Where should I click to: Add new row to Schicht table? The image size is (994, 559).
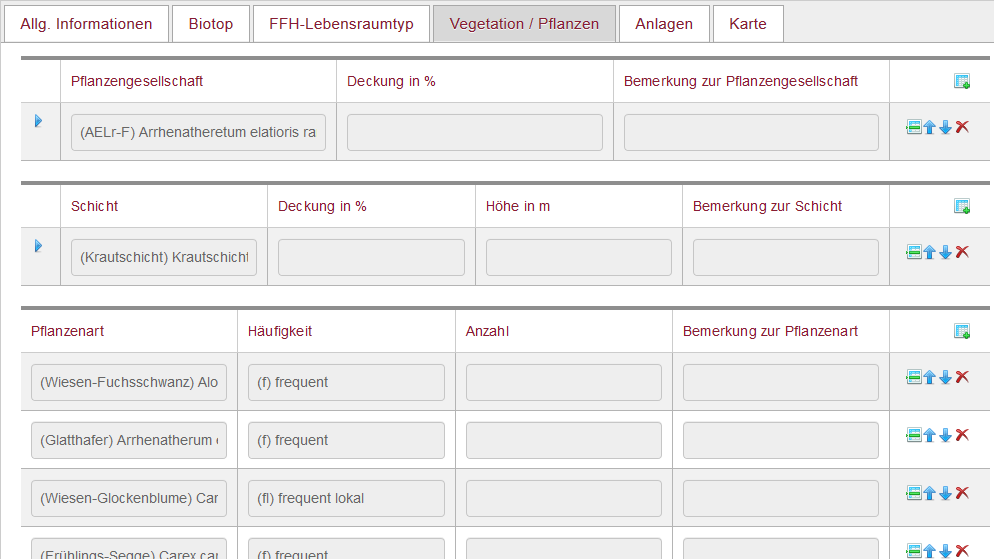(x=962, y=206)
